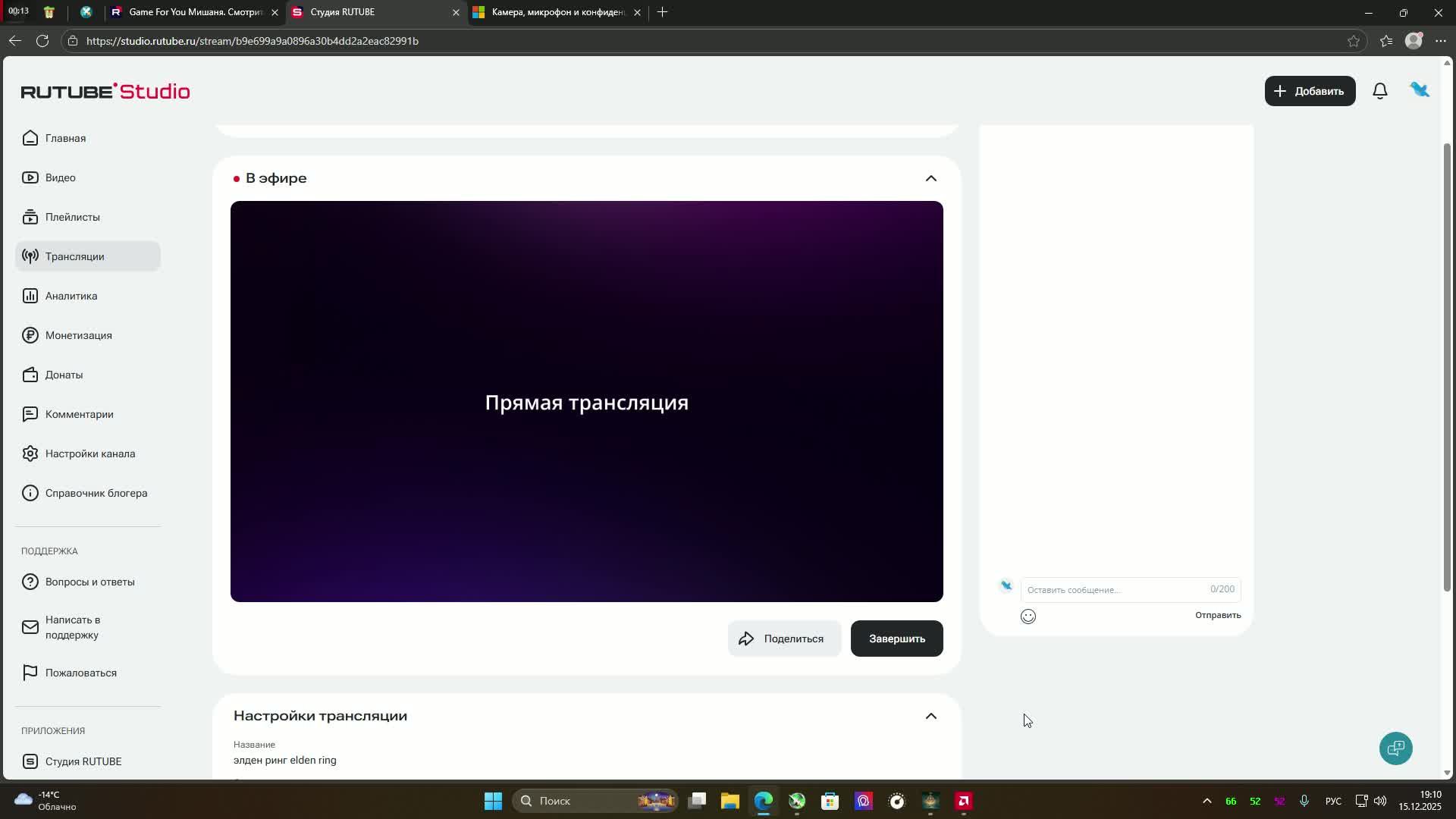Show hidden system tray icons chevron

pyautogui.click(x=1207, y=801)
